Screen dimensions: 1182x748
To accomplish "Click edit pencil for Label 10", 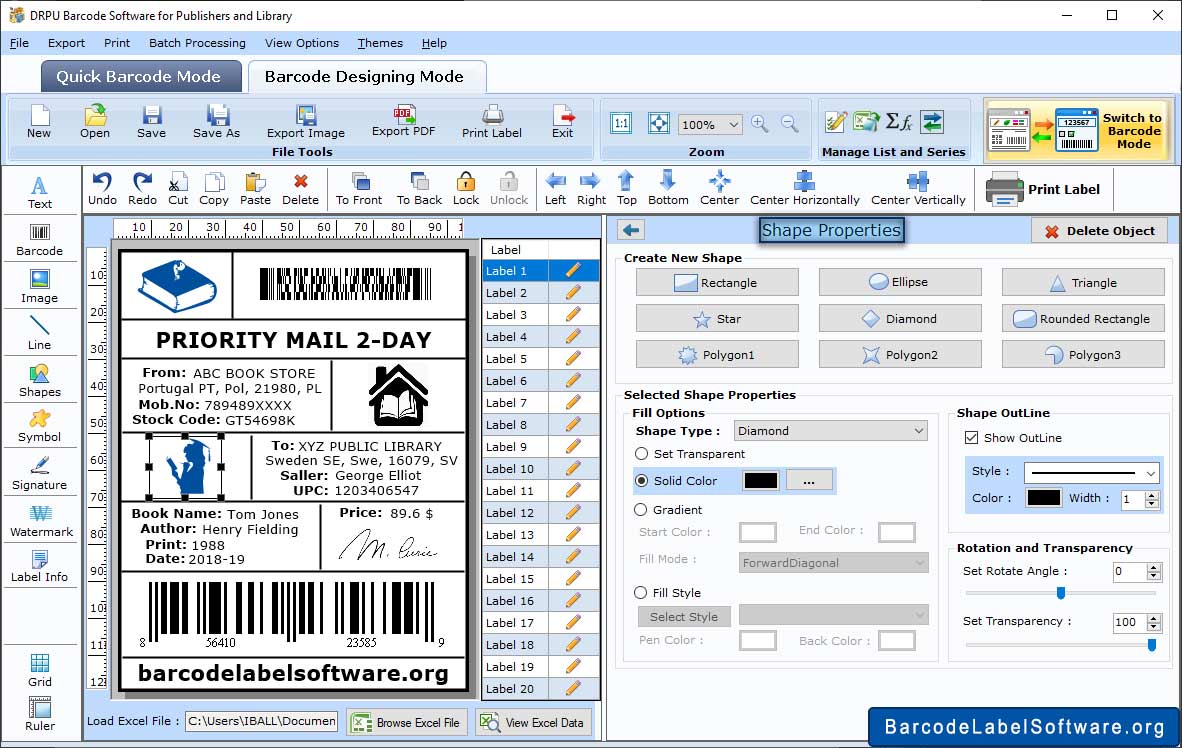I will pos(573,468).
